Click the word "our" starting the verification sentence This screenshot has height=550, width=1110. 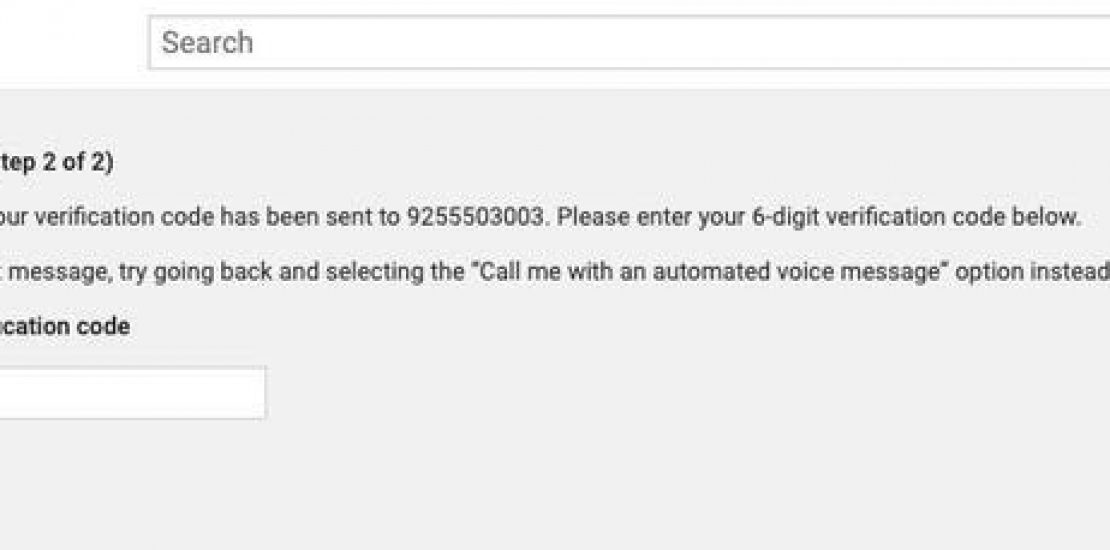(x=14, y=218)
